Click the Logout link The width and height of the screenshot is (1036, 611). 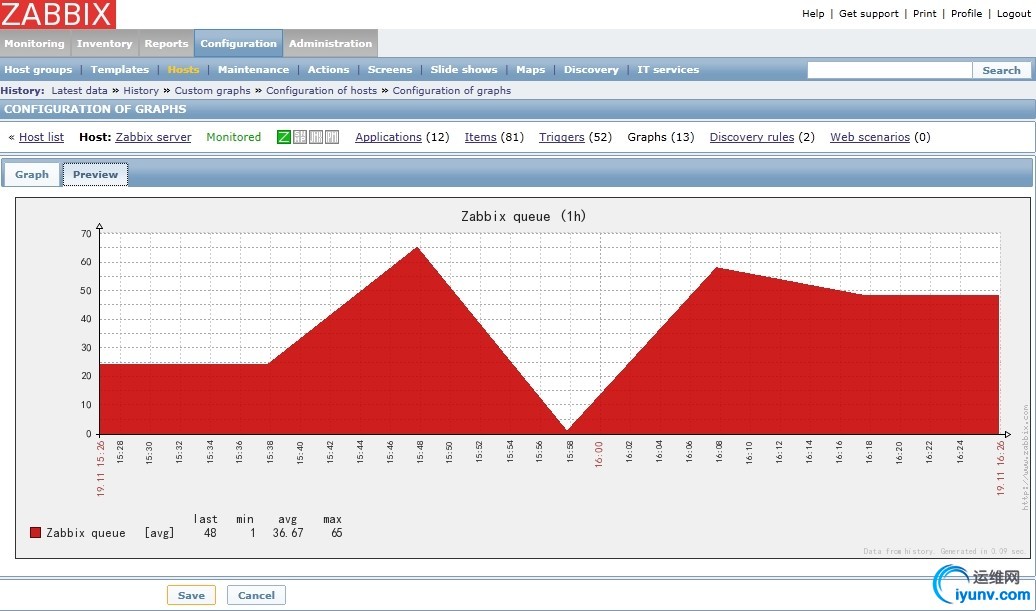[x=1014, y=13]
